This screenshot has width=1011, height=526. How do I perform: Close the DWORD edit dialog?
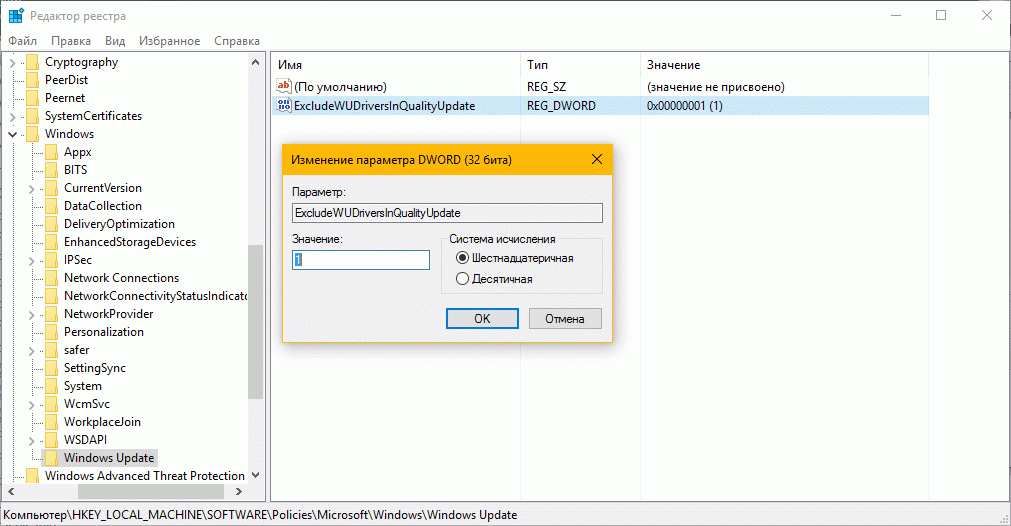[x=596, y=159]
